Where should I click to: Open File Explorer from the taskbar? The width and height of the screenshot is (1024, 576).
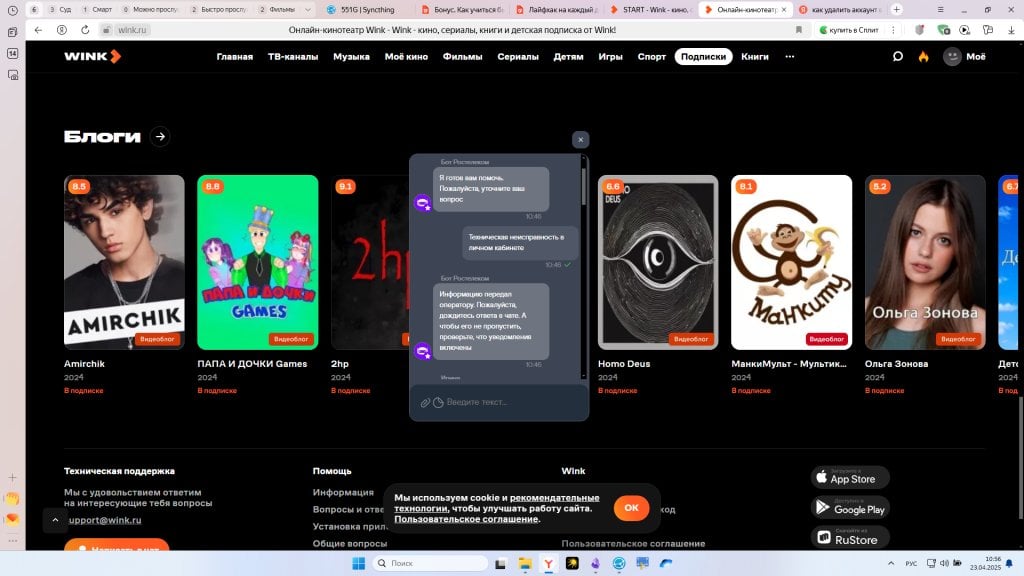pyautogui.click(x=525, y=563)
